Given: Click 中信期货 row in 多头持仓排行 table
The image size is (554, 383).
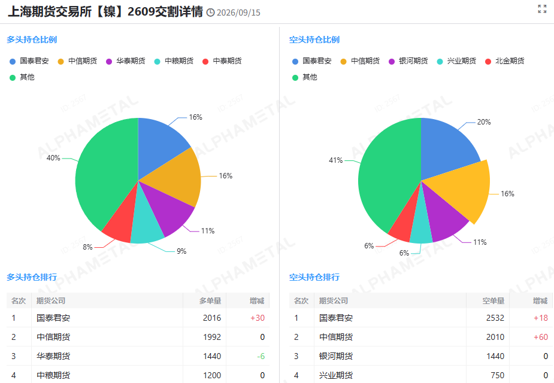Looking at the screenshot, I should point(138,337).
